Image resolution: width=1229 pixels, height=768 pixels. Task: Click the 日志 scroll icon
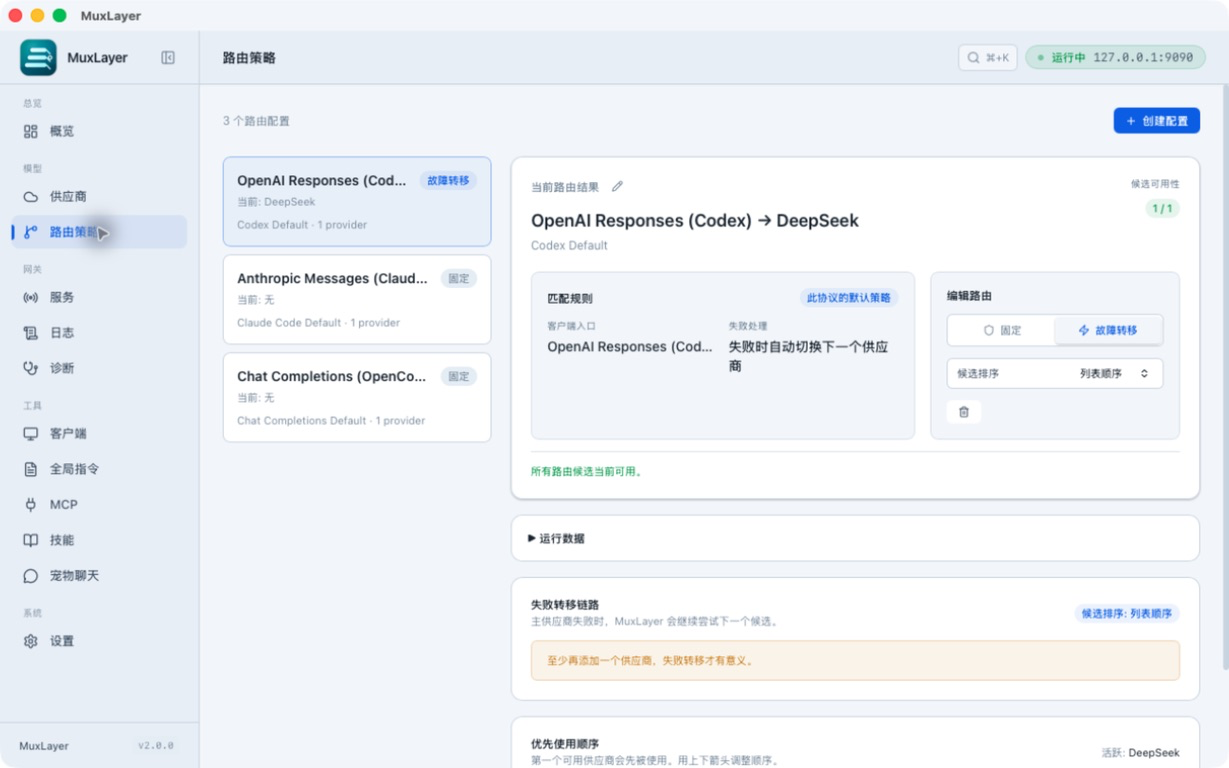[x=31, y=333]
